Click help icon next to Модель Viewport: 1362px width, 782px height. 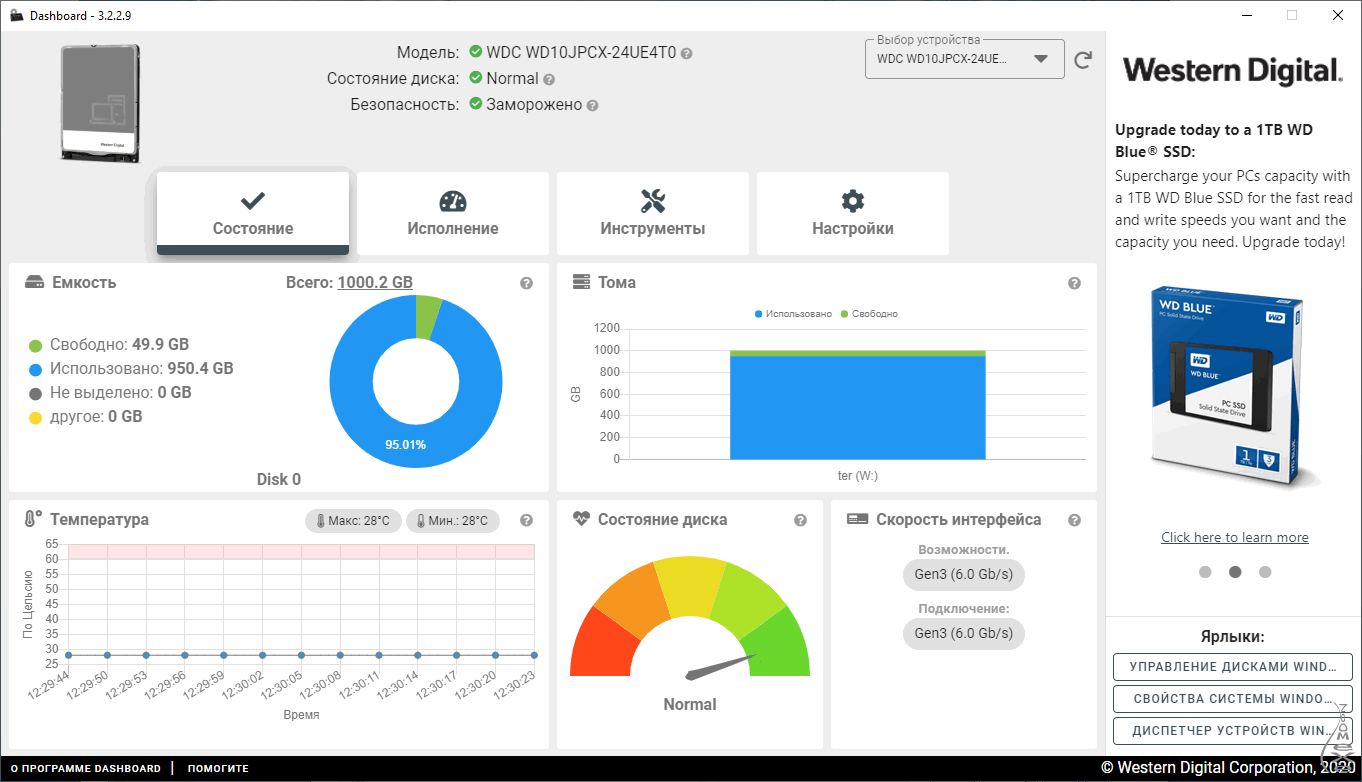(x=687, y=53)
